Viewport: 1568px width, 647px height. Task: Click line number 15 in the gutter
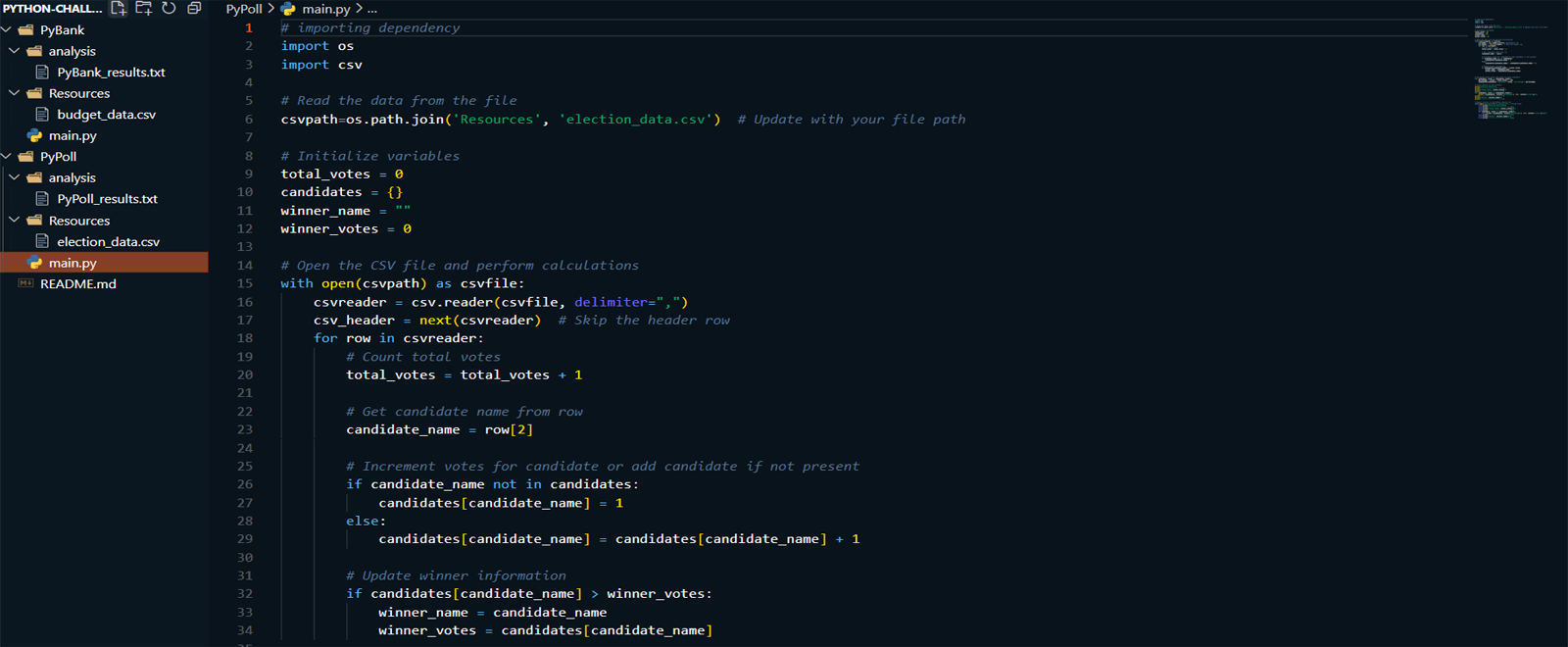point(245,283)
